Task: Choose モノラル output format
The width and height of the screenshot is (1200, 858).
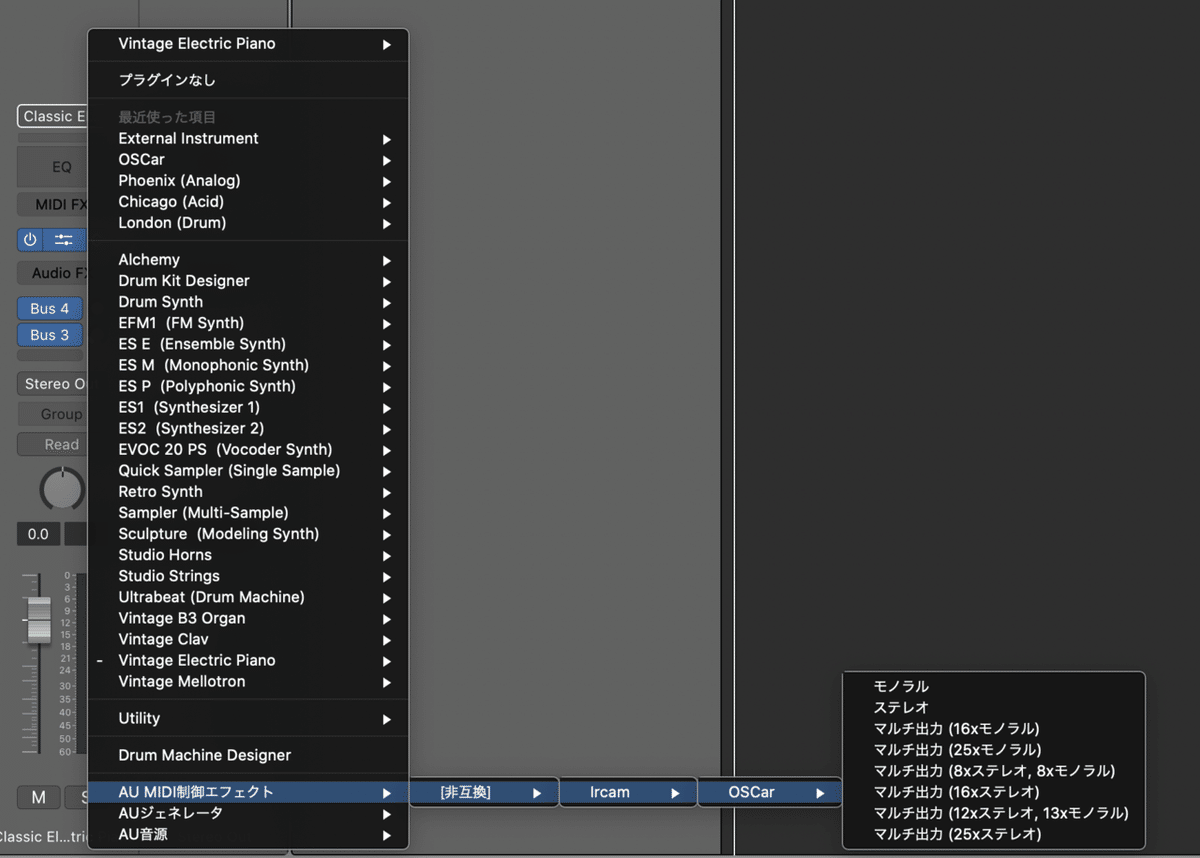Action: click(994, 686)
